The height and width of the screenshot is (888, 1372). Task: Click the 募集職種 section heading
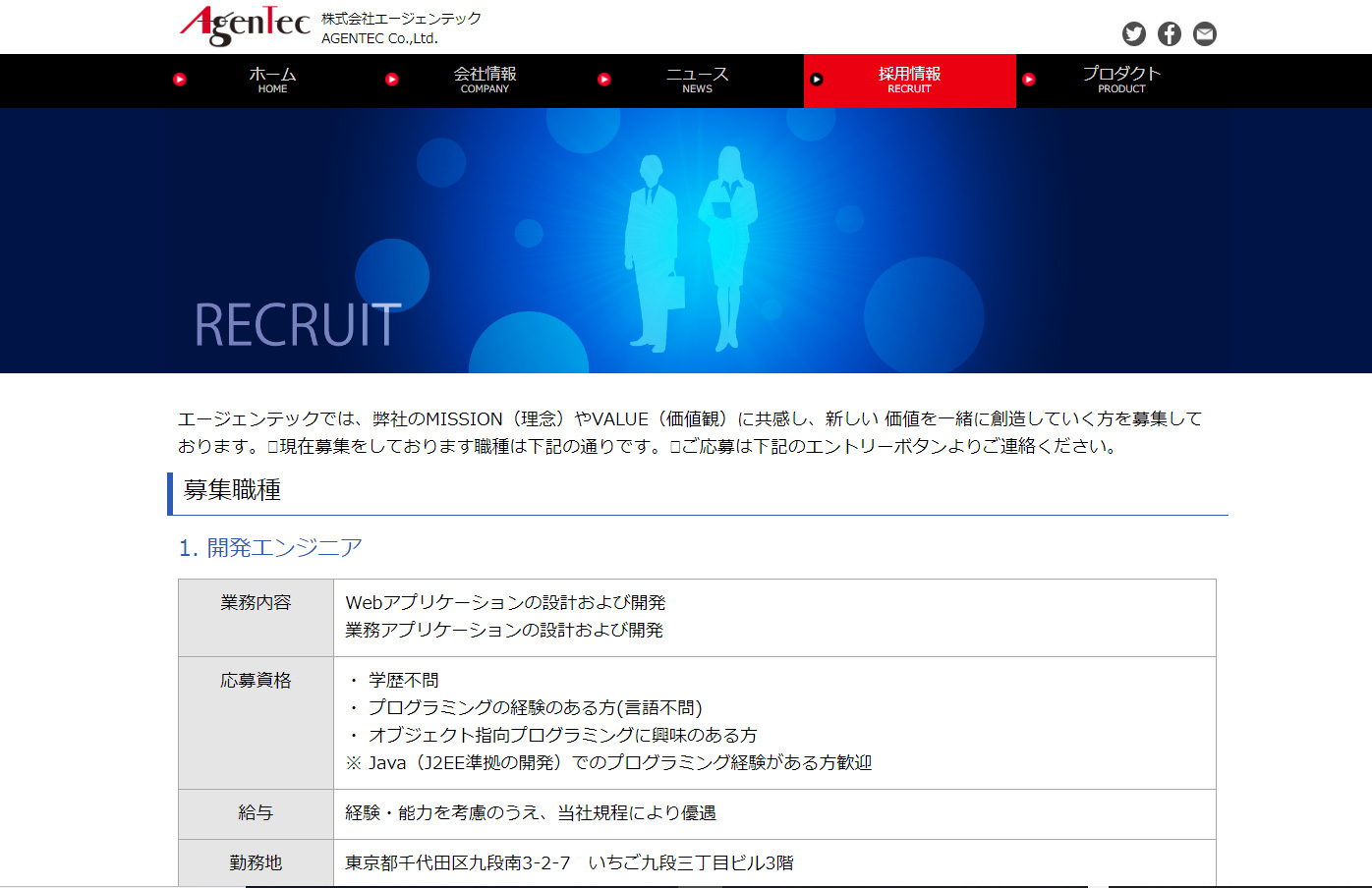[x=233, y=490]
